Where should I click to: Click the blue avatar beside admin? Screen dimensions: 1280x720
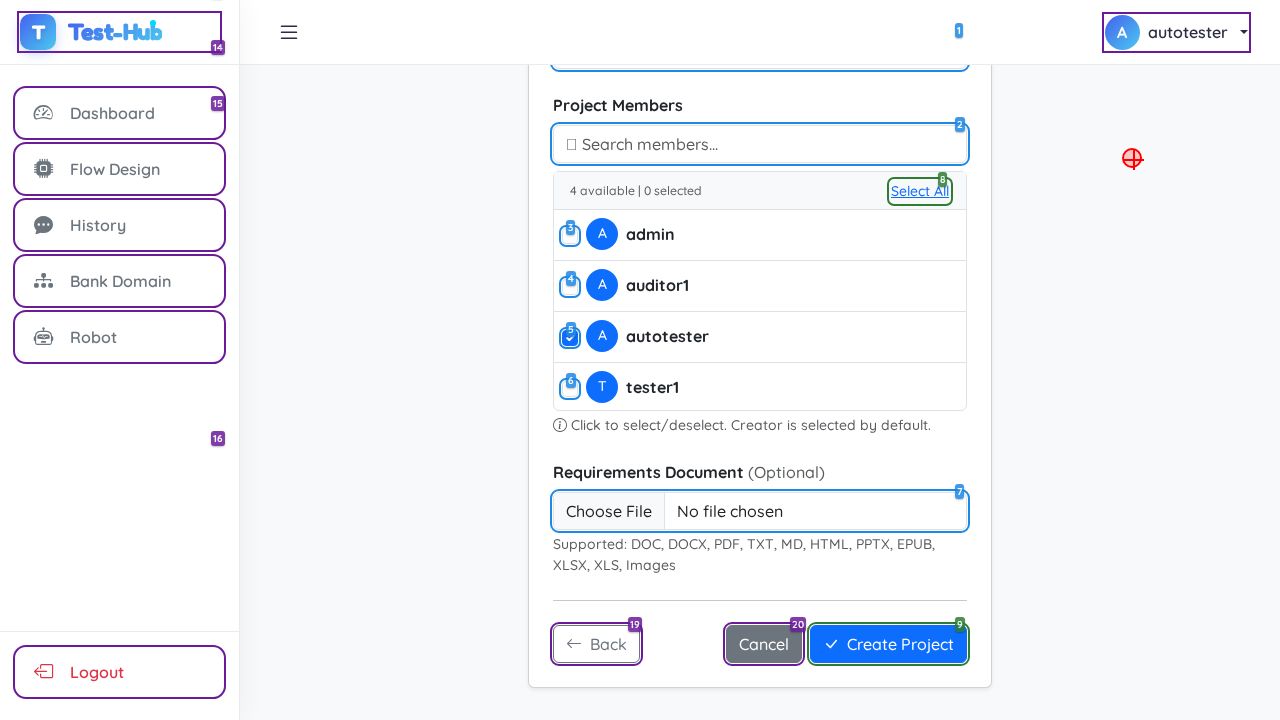click(x=602, y=234)
